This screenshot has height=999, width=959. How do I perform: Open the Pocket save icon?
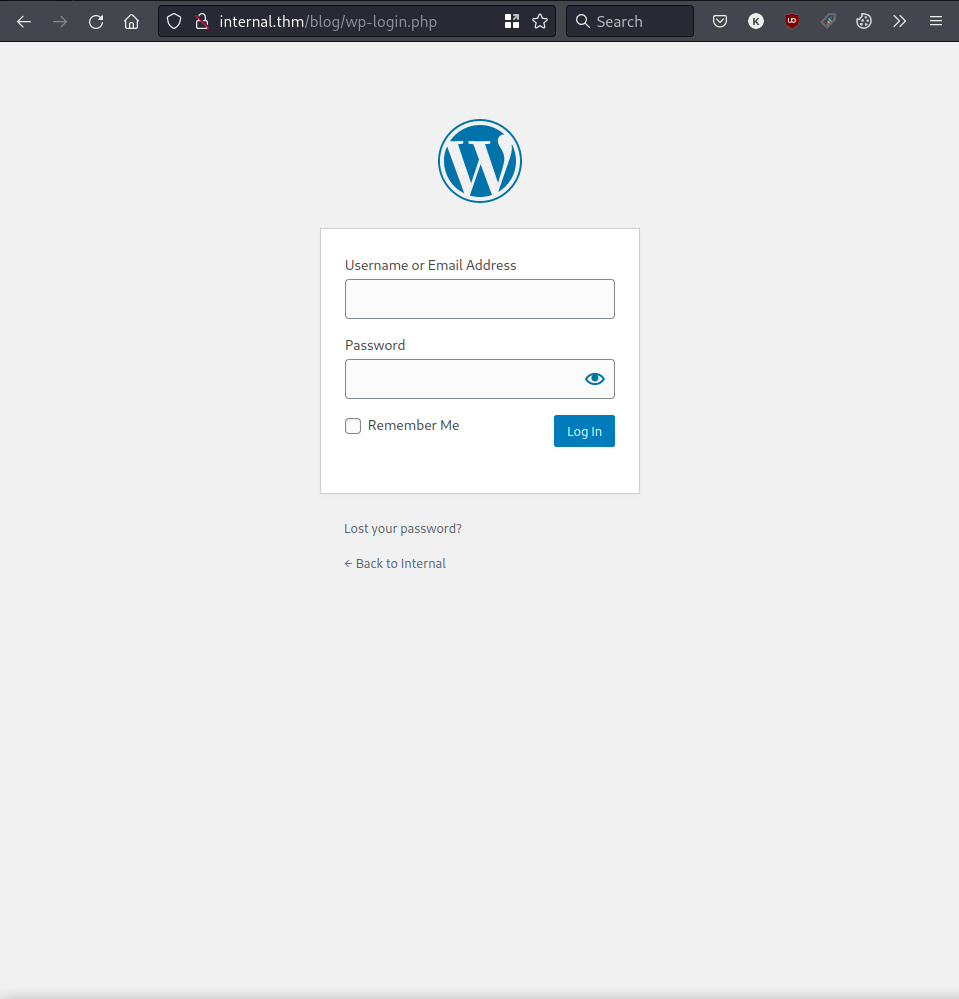[720, 22]
